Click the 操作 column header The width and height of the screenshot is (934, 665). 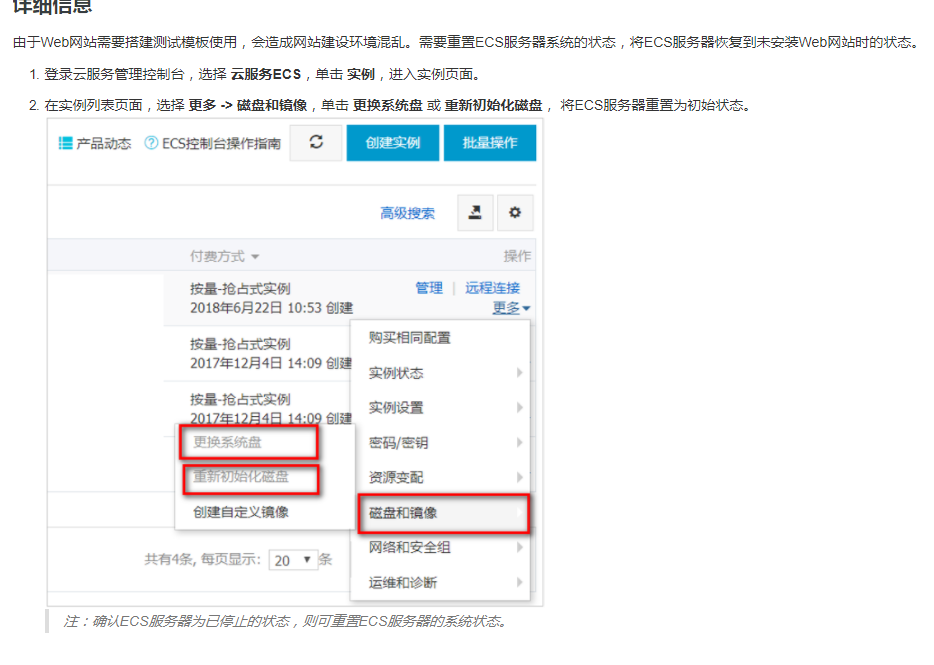(516, 256)
